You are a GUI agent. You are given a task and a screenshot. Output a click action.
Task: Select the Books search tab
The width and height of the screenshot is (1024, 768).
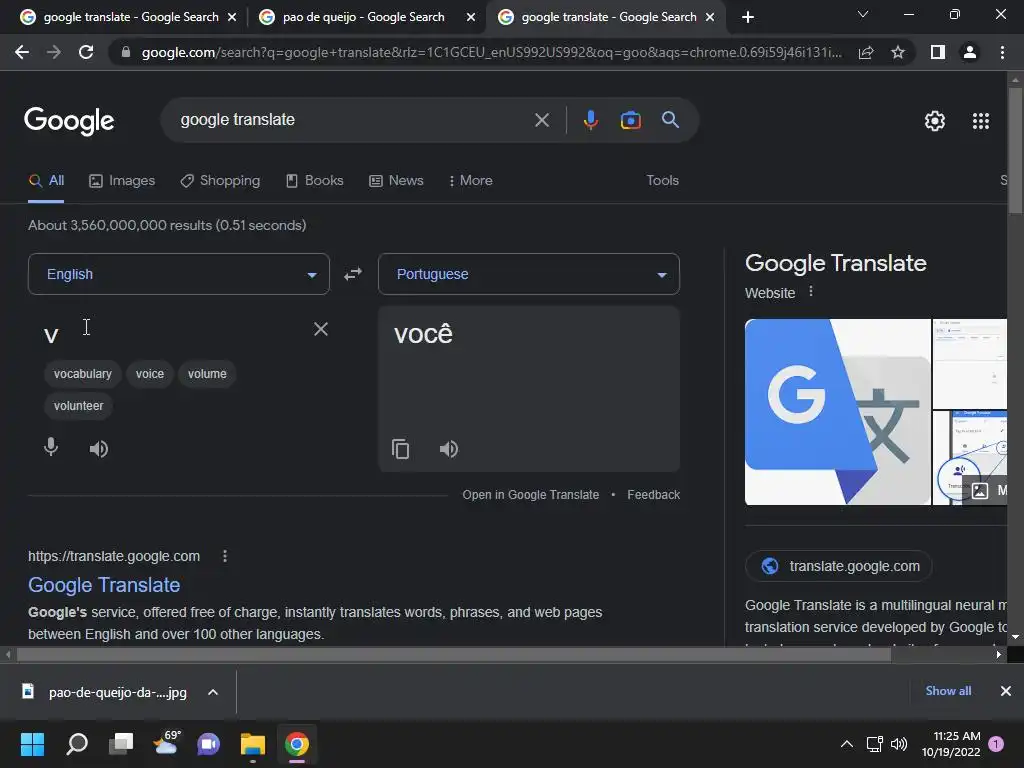[x=315, y=180]
